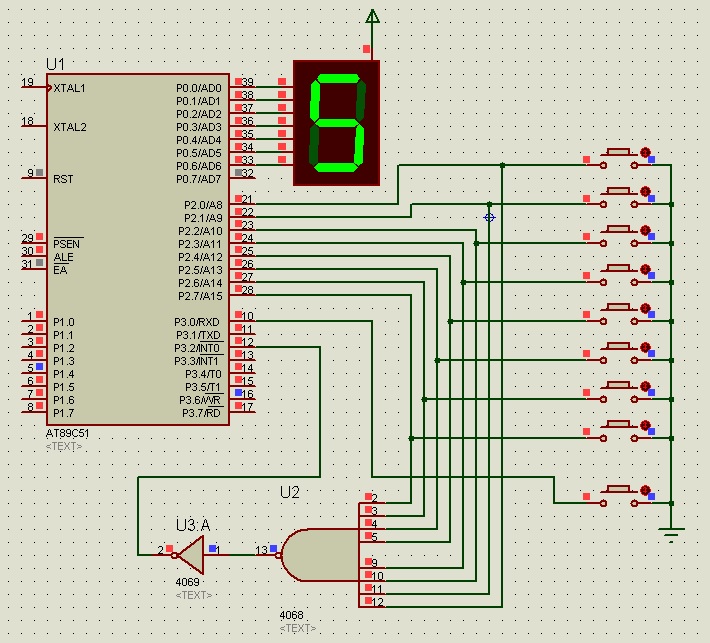Select the U1 reference label
Viewport: 710px width, 643px height.
click(x=55, y=64)
